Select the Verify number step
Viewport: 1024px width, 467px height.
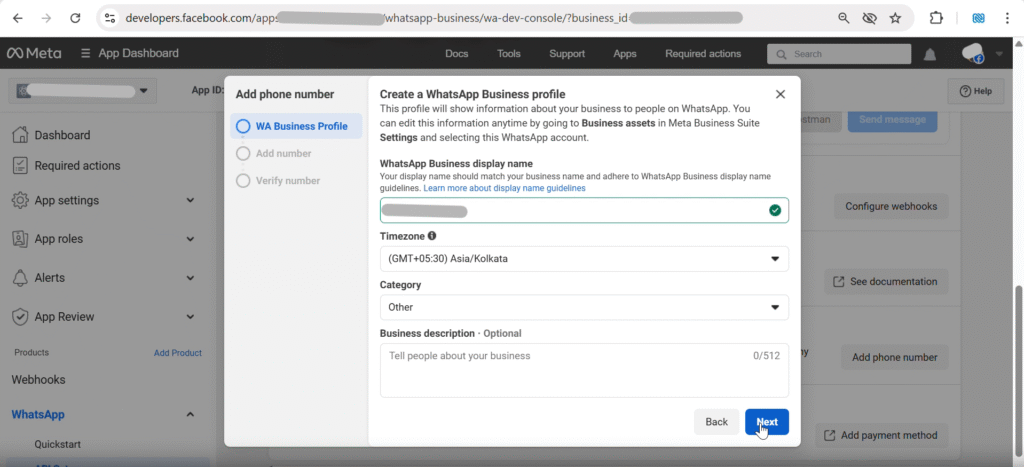click(287, 181)
